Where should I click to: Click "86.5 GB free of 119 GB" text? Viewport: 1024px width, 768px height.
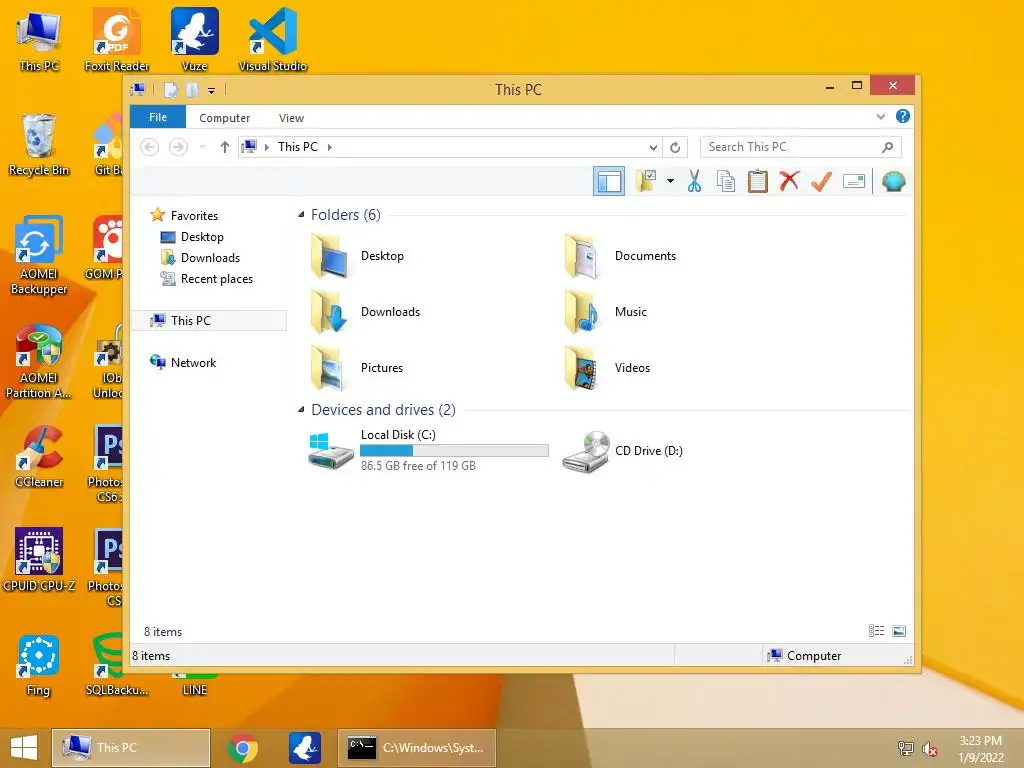pos(418,466)
